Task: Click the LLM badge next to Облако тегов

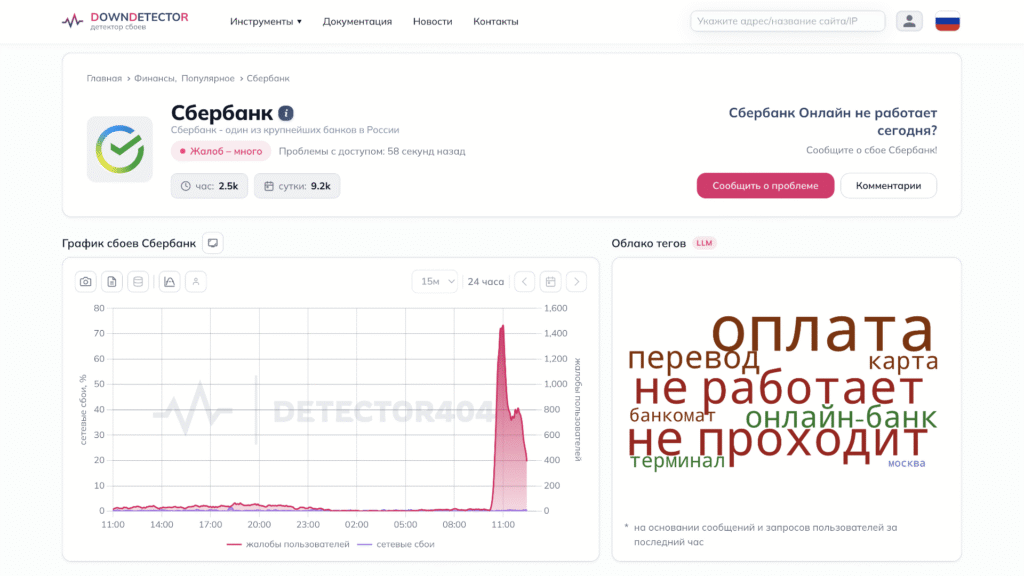Action: click(x=704, y=242)
